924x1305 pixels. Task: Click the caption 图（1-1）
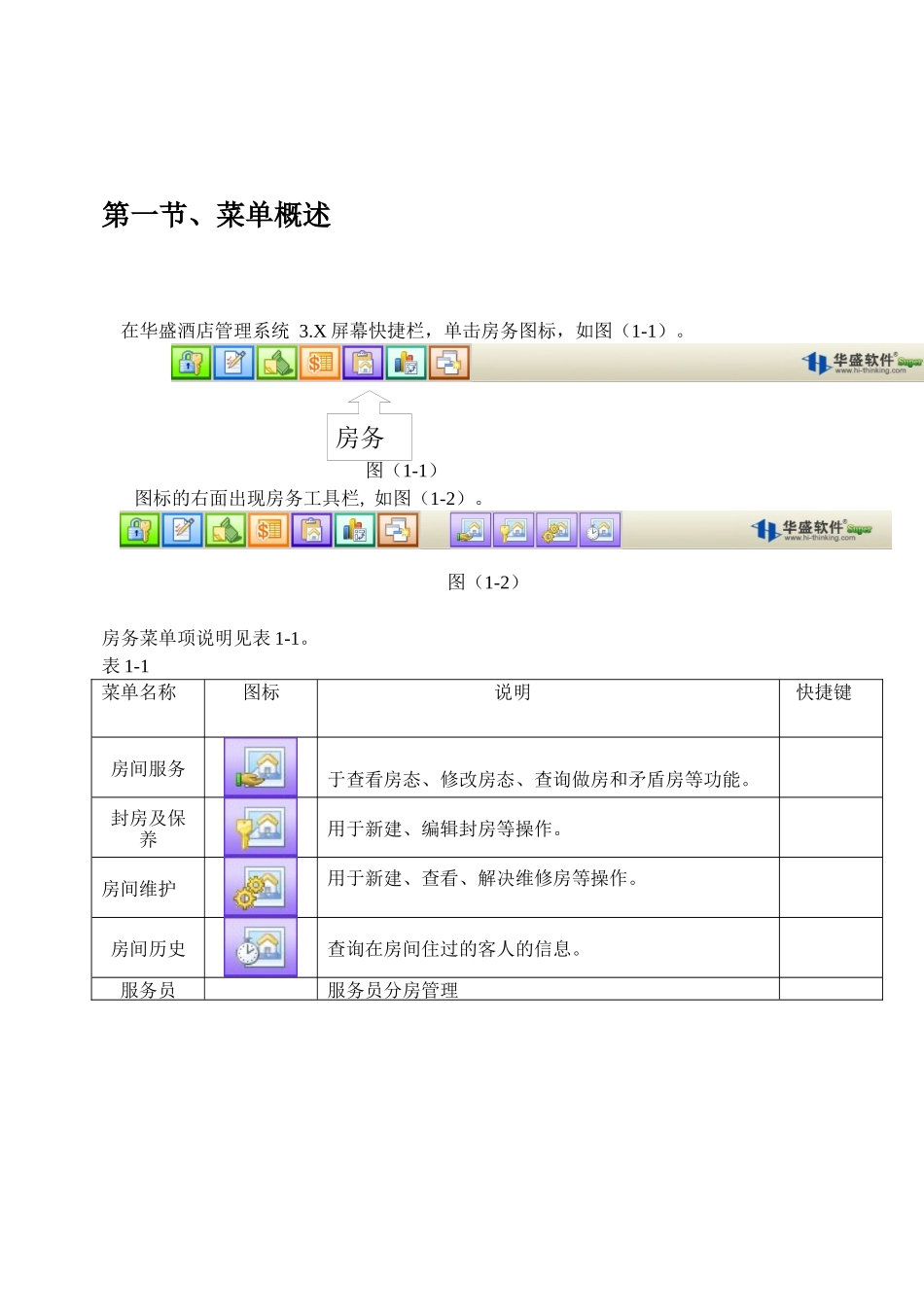click(403, 471)
